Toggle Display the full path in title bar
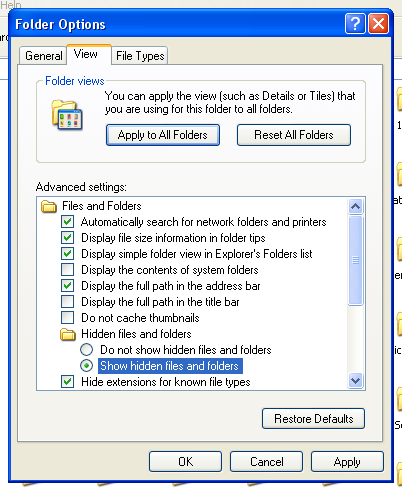The image size is (402, 488). tap(68, 302)
